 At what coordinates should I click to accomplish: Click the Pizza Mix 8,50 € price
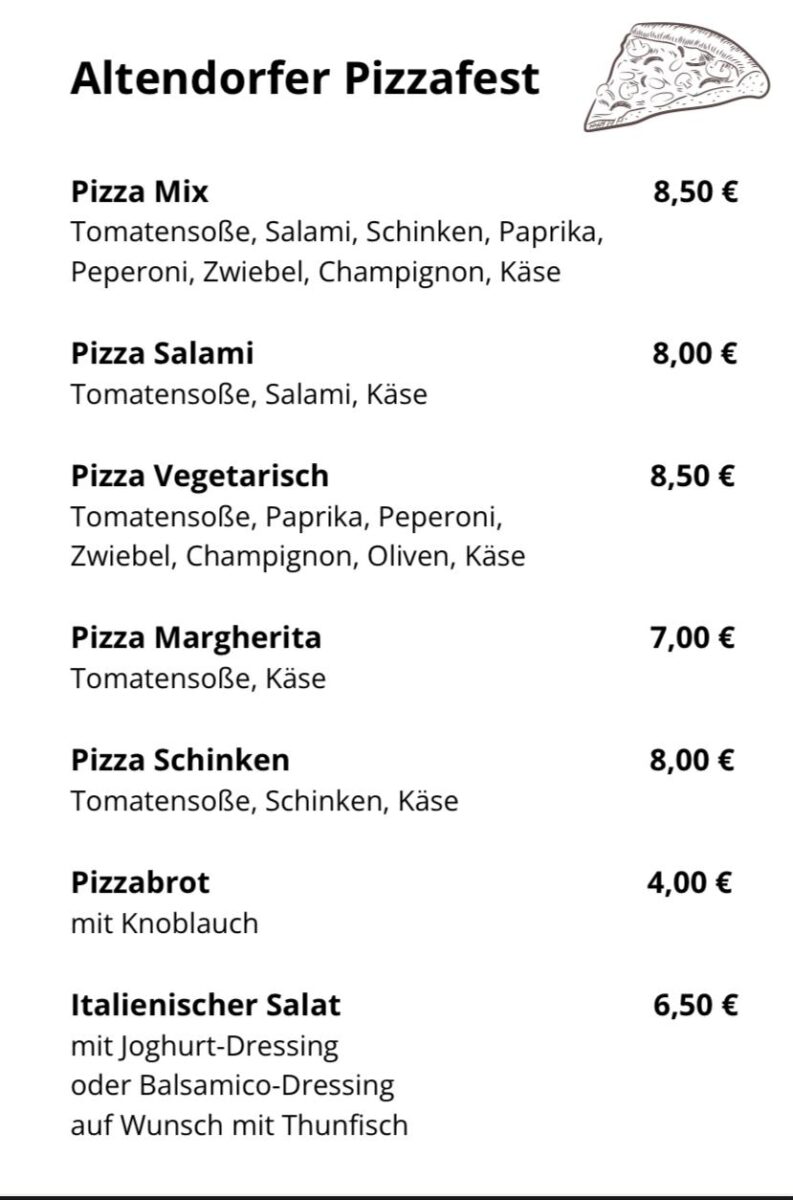pyautogui.click(x=695, y=191)
